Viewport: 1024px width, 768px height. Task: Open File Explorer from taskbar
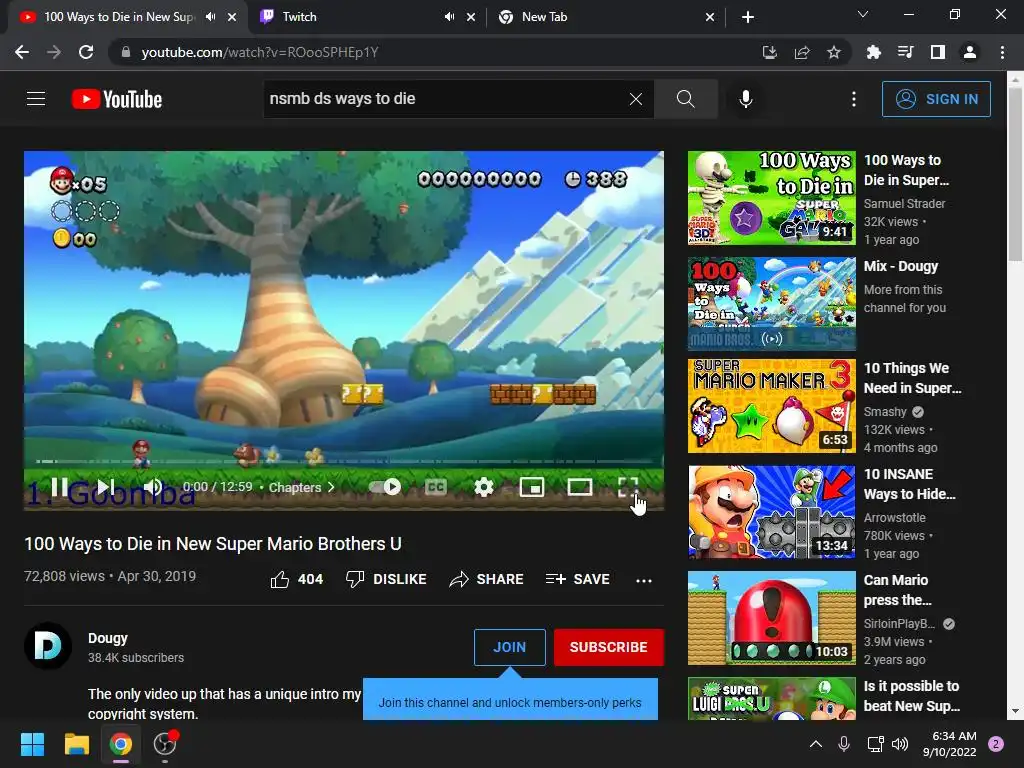[x=76, y=744]
